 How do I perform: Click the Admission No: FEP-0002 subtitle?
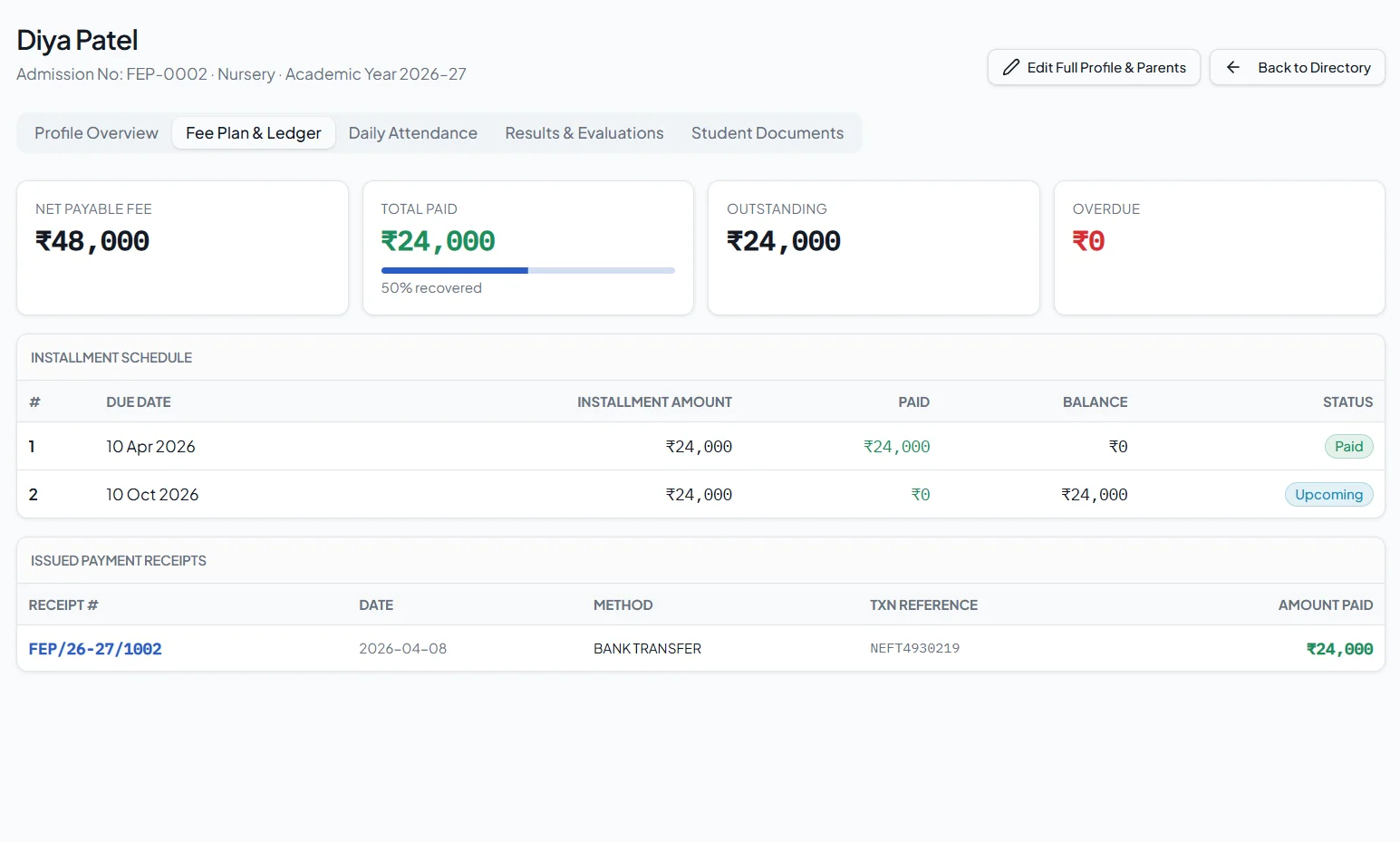point(241,74)
